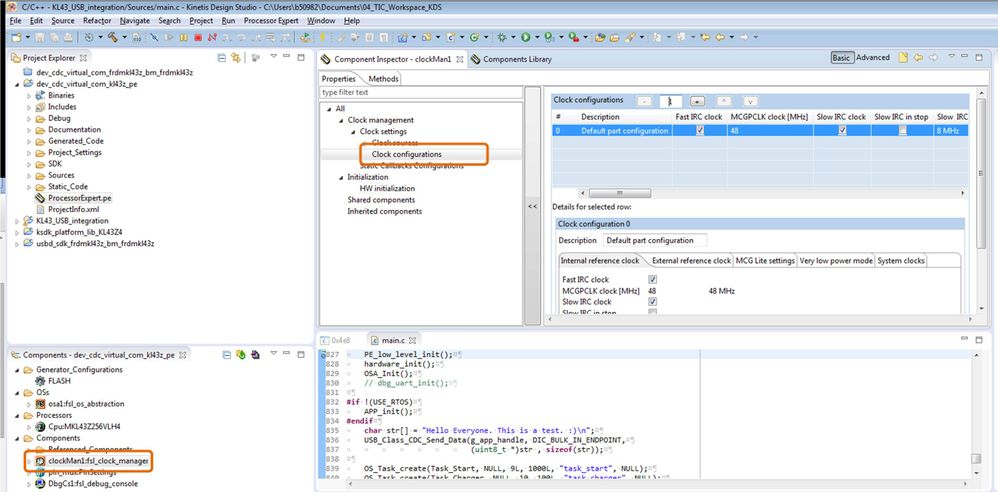
Task: Click Link with Editor in Project Explorer
Action: click(x=235, y=58)
